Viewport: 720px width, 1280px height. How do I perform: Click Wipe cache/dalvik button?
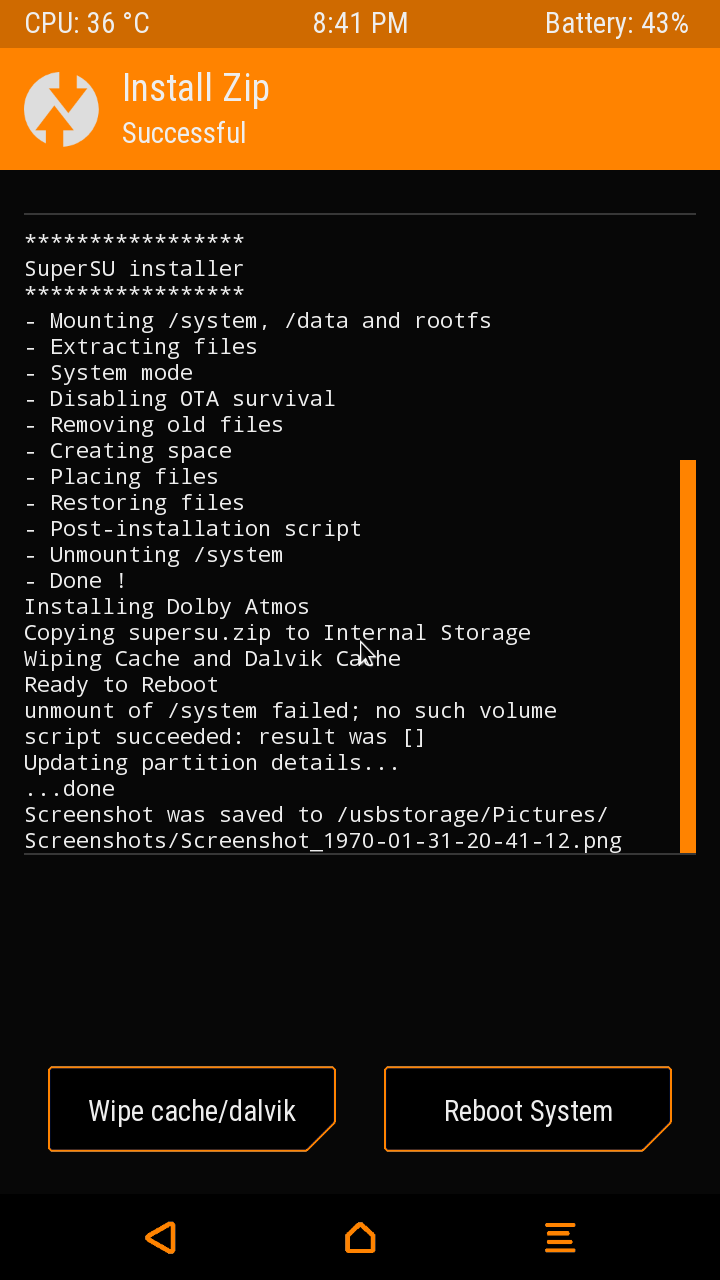click(192, 1110)
